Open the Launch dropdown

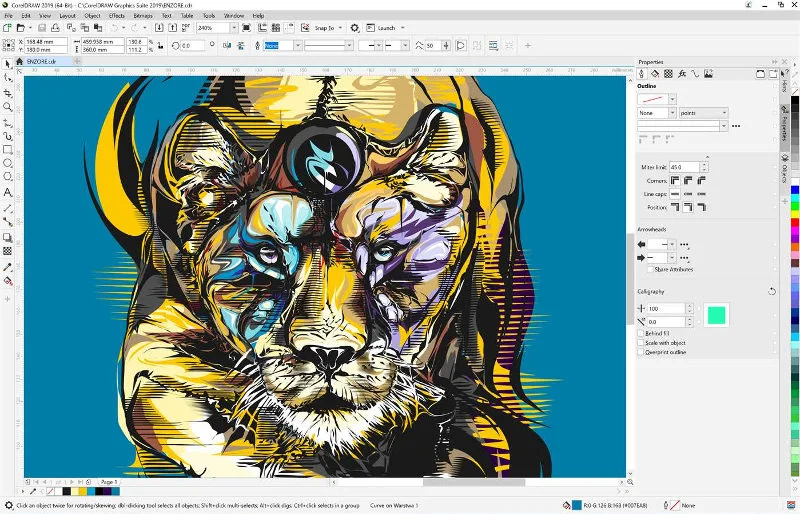(403, 28)
